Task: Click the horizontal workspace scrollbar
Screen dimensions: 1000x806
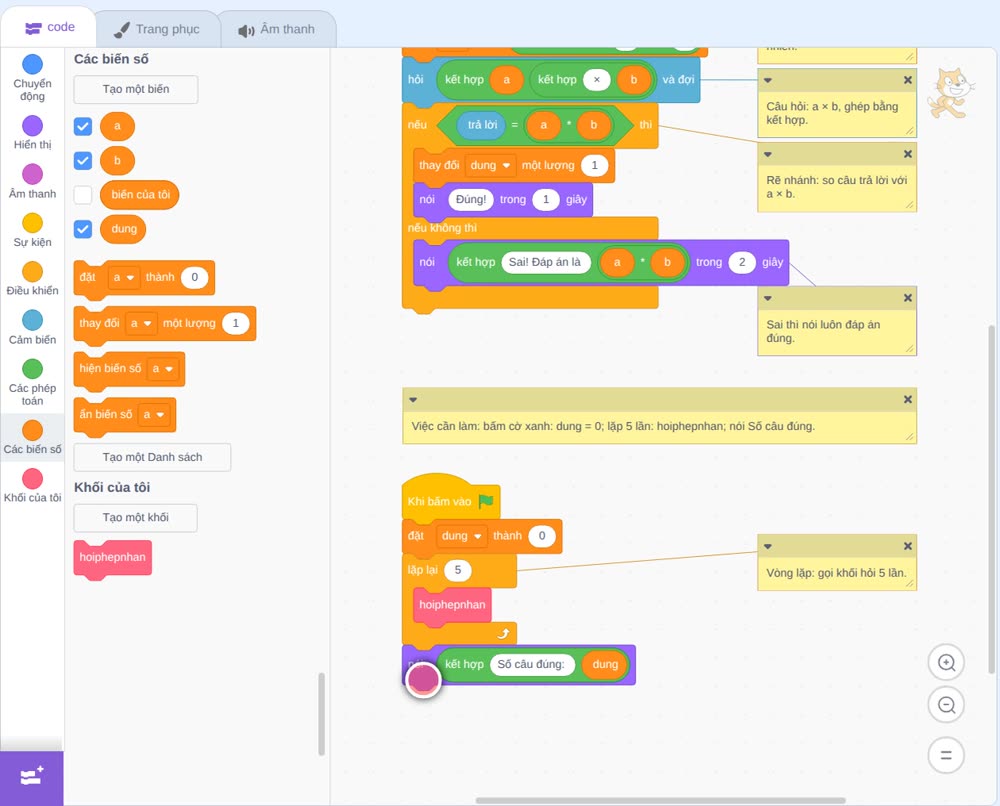Action: click(x=661, y=800)
